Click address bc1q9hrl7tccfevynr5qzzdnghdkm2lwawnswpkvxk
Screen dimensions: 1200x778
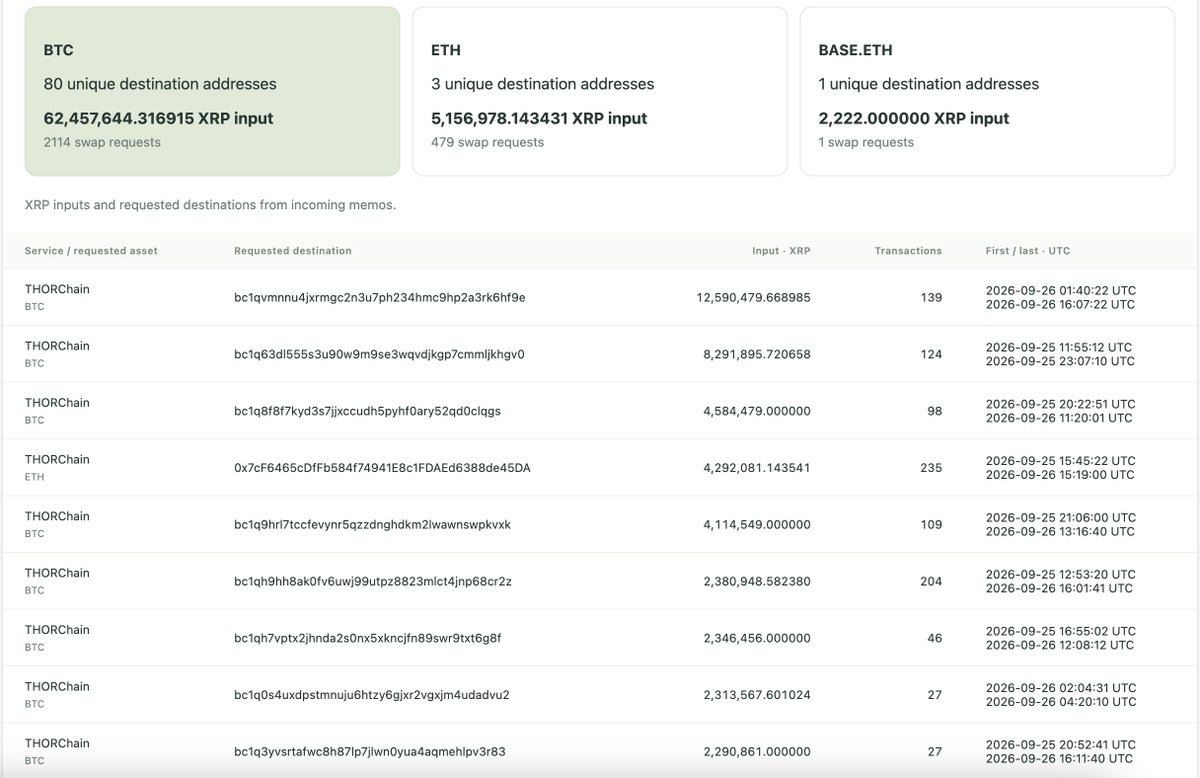coord(372,524)
